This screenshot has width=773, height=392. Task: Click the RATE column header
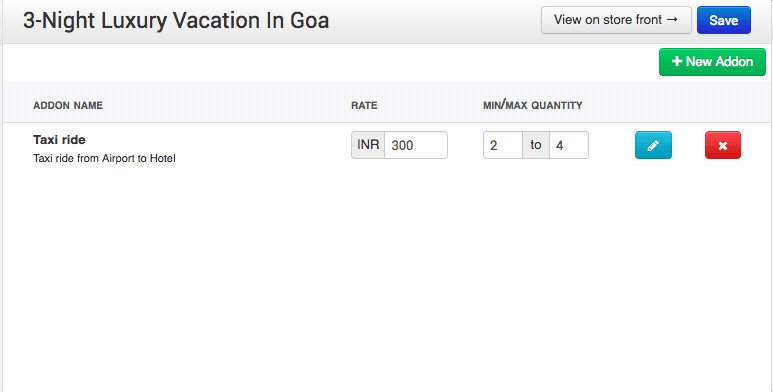coord(364,105)
